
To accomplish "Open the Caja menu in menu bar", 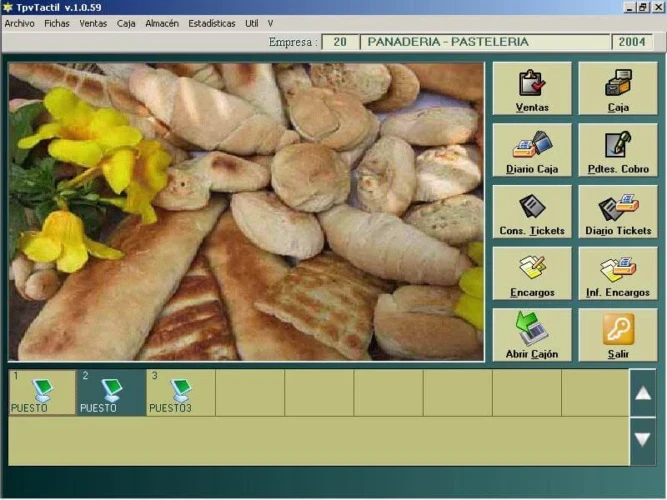I will [126, 23].
